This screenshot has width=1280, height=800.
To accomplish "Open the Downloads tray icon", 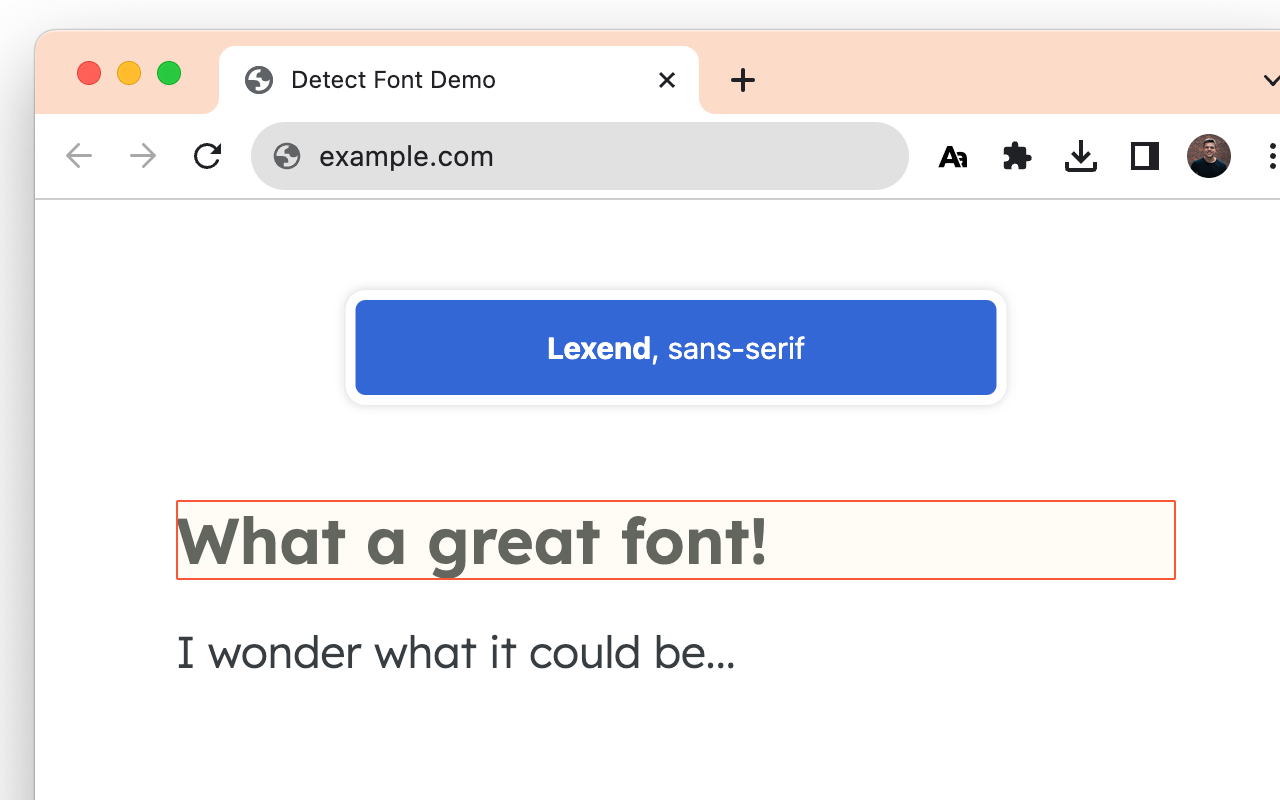I will click(1080, 156).
